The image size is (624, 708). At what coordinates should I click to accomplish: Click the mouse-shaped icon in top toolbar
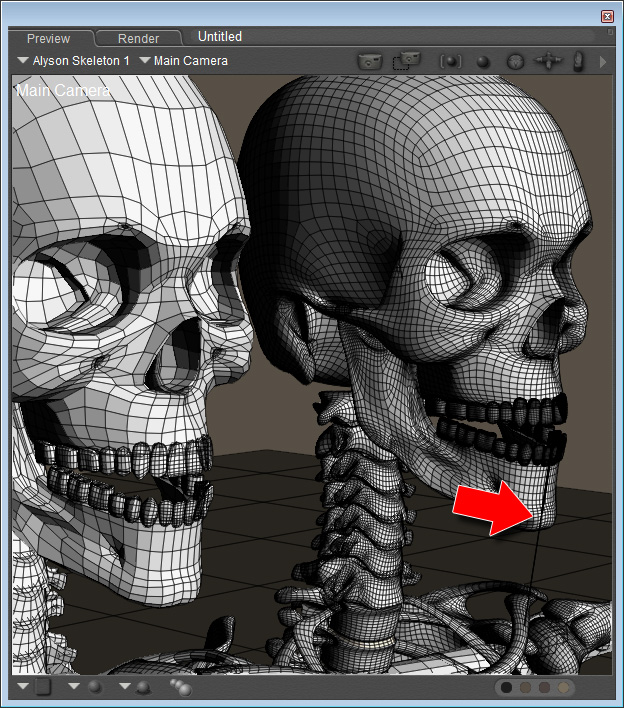[578, 61]
